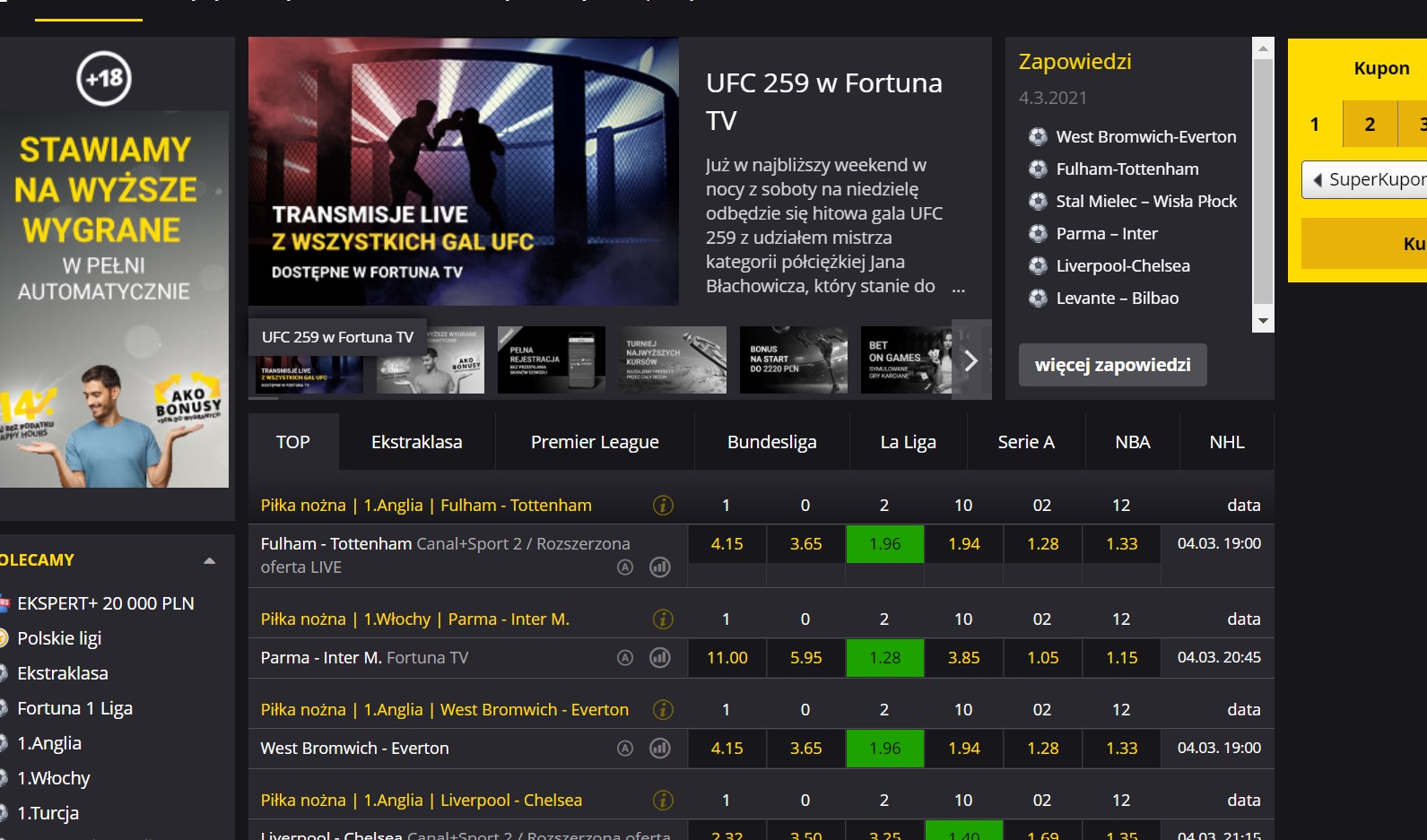Click the Zapowiedzi vertical scrollbar thumb
Image resolution: width=1427 pixels, height=840 pixels.
point(1263,183)
